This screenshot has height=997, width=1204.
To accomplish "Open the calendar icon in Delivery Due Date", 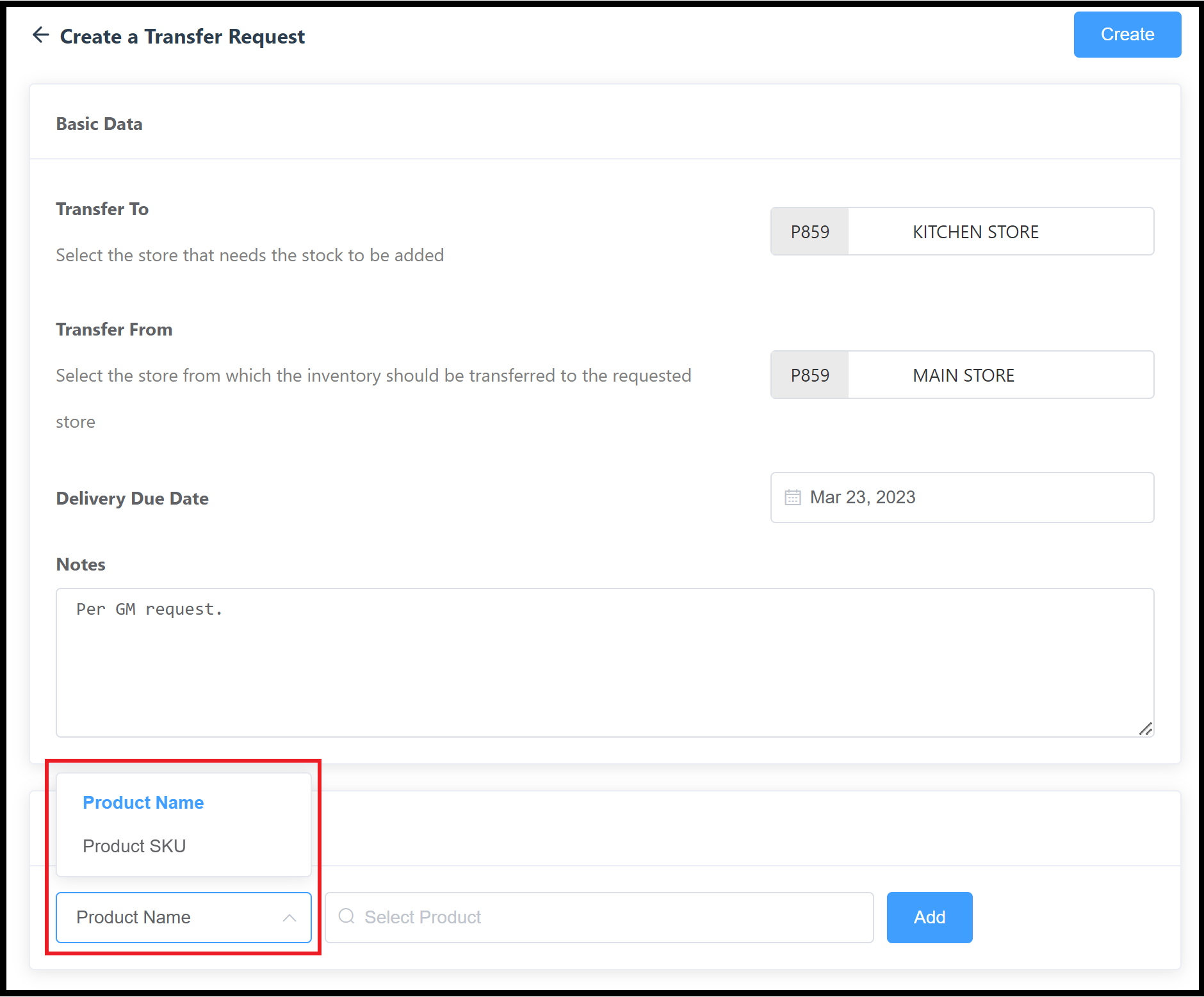I will (x=793, y=497).
